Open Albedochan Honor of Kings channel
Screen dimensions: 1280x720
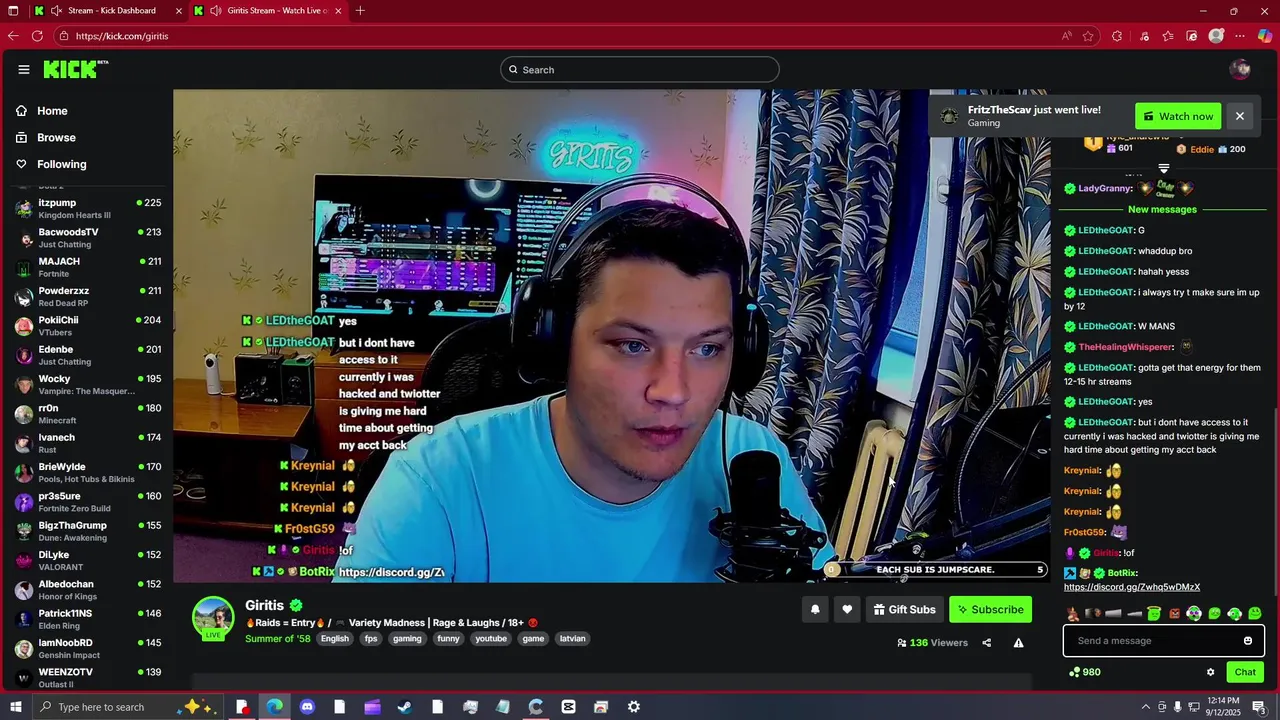click(x=88, y=590)
